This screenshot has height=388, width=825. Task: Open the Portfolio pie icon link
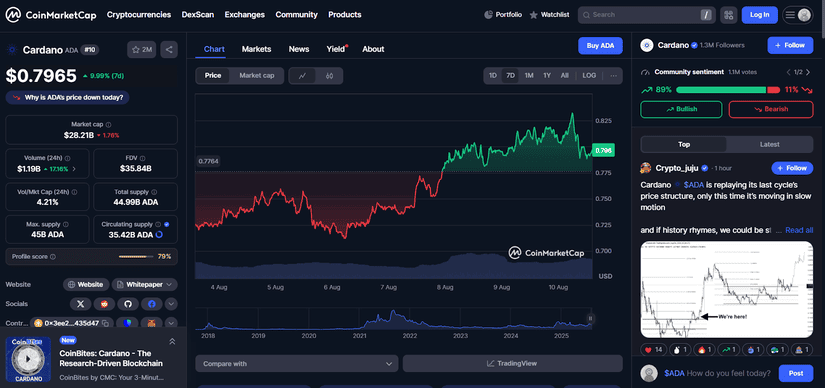tap(503, 15)
